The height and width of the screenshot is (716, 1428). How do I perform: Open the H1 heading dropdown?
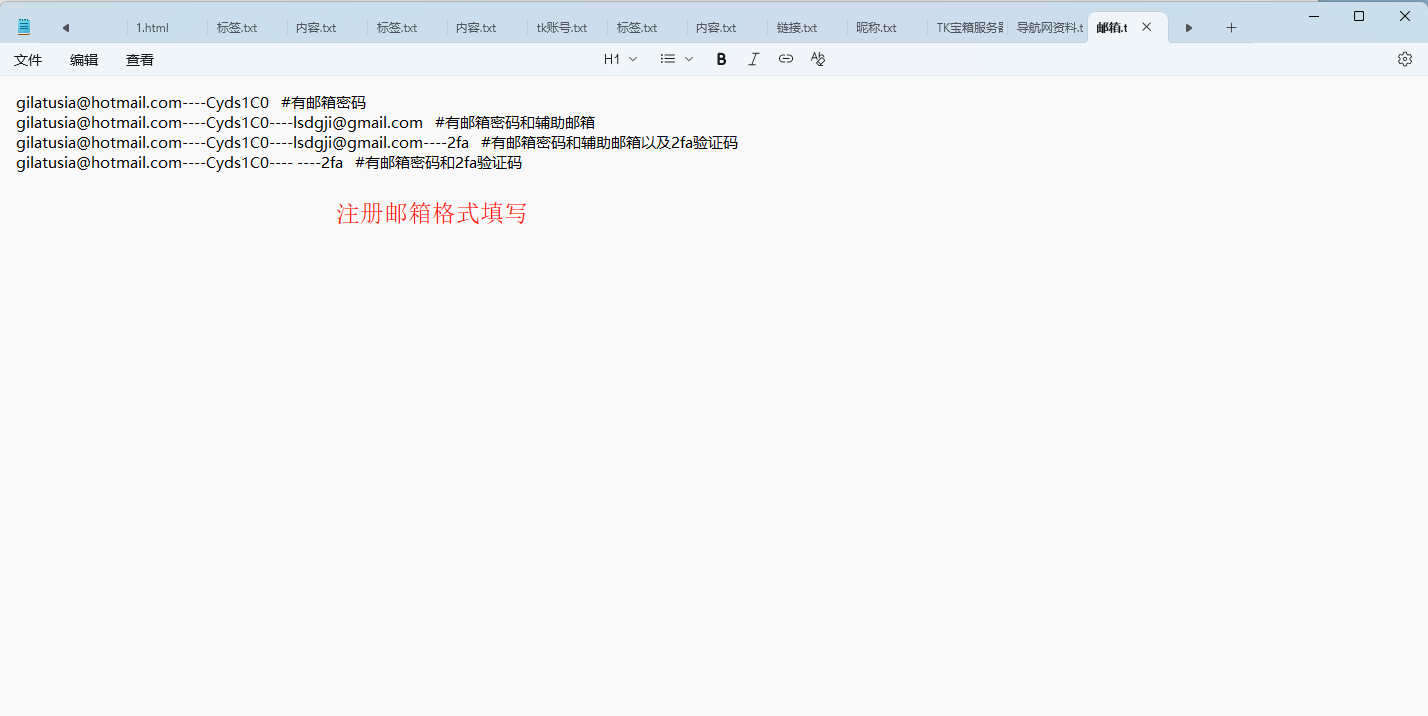pos(620,59)
